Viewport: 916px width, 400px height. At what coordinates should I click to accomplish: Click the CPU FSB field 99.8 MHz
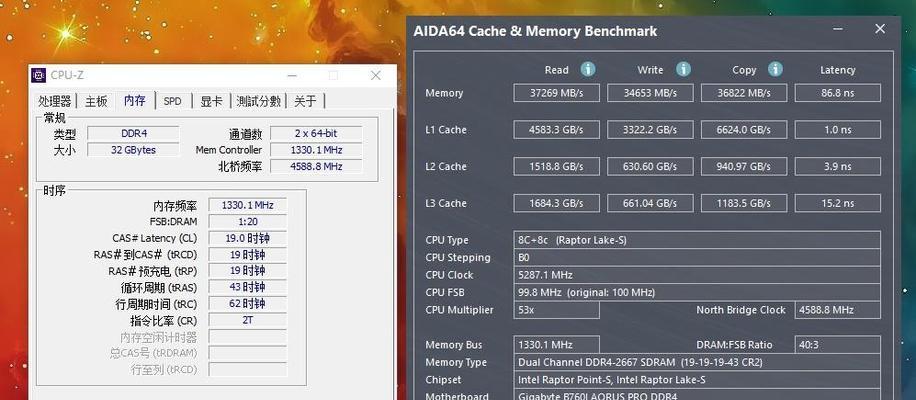point(697,293)
